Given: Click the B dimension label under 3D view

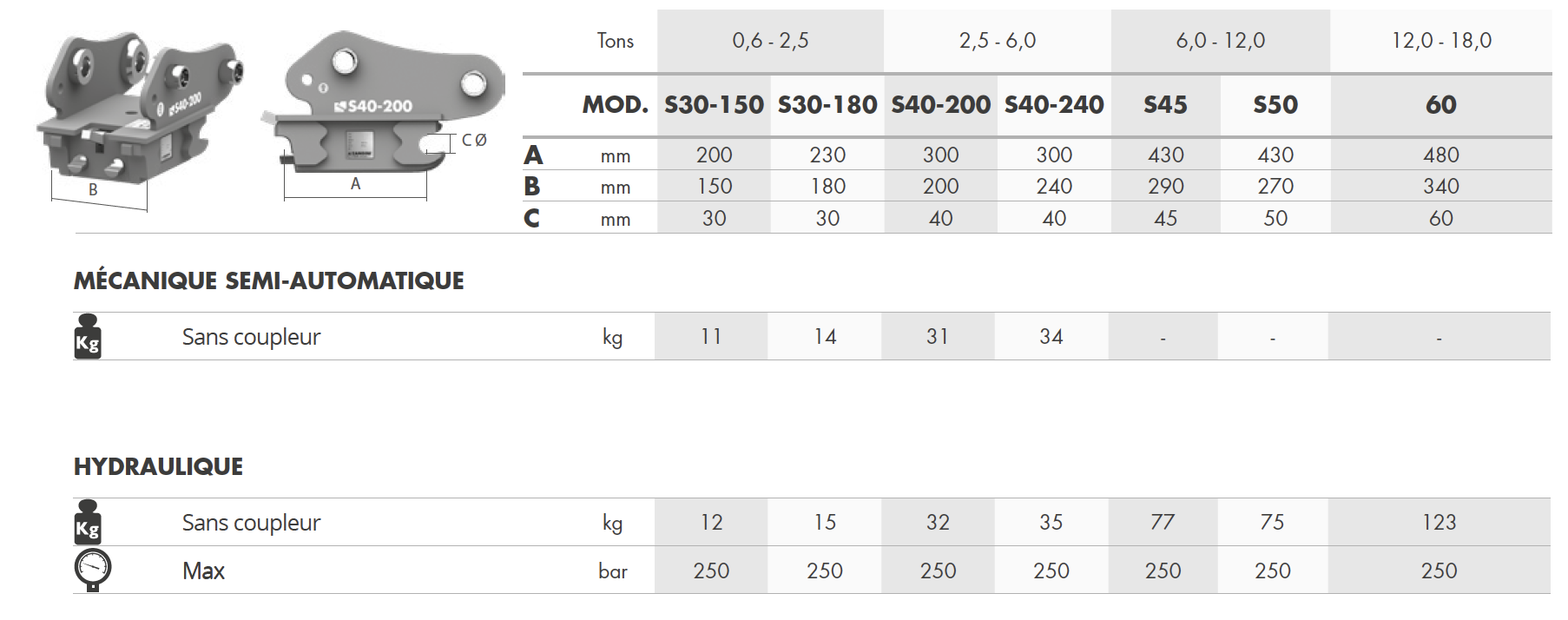Looking at the screenshot, I should tap(93, 189).
